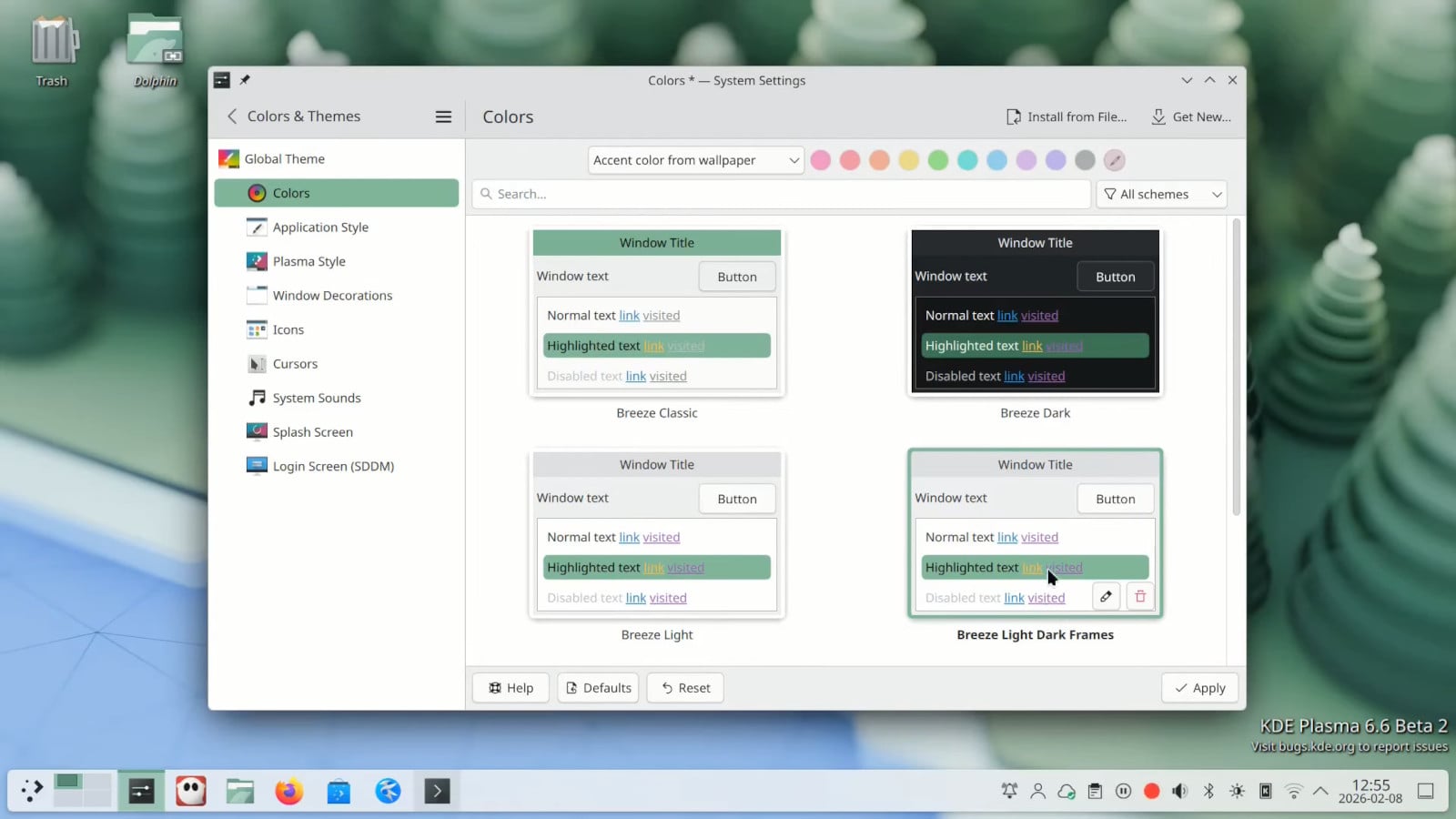The image size is (1456, 819).
Task: Click the color scheme search field
Action: [x=781, y=194]
